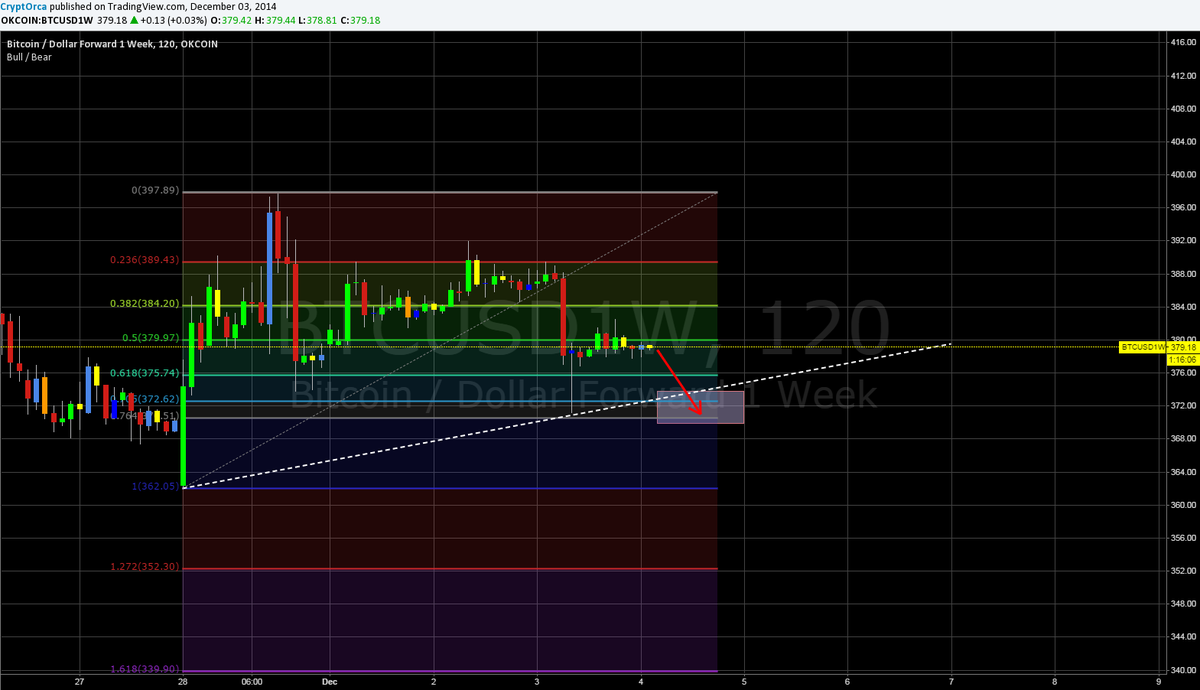Click the Fibonacci label '0.618(375.74)'

pos(145,373)
